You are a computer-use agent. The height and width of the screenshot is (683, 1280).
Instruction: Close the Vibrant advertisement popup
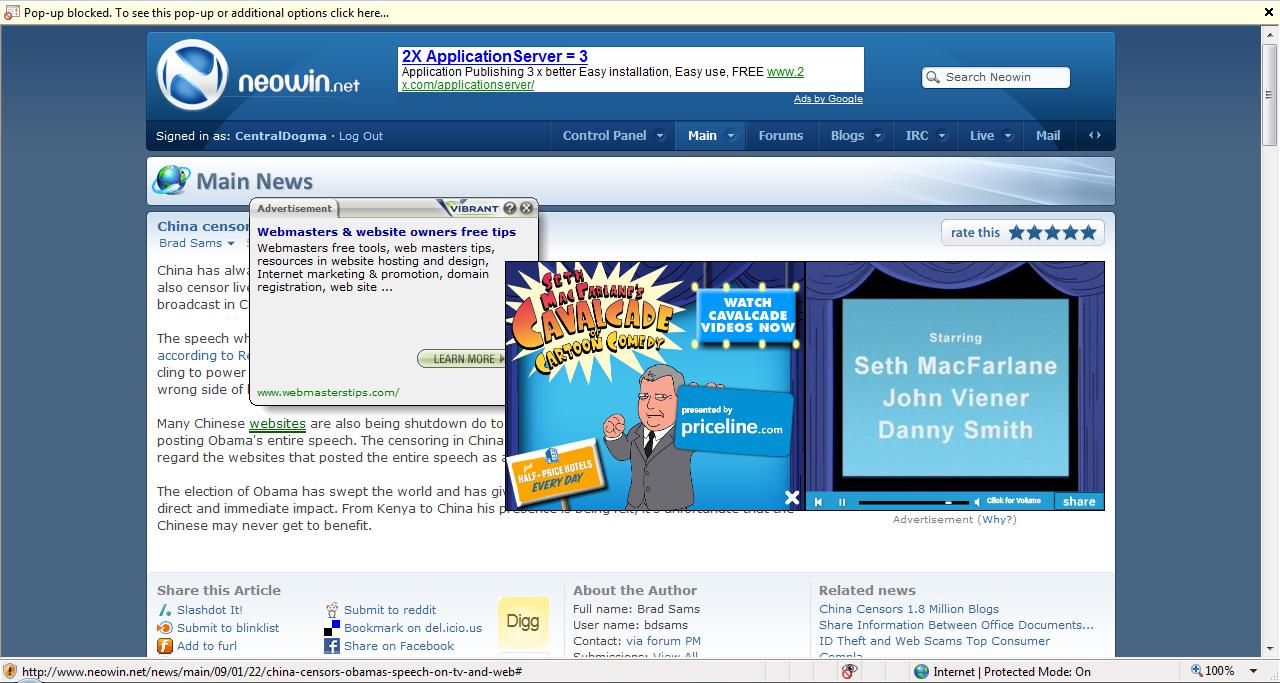527,208
